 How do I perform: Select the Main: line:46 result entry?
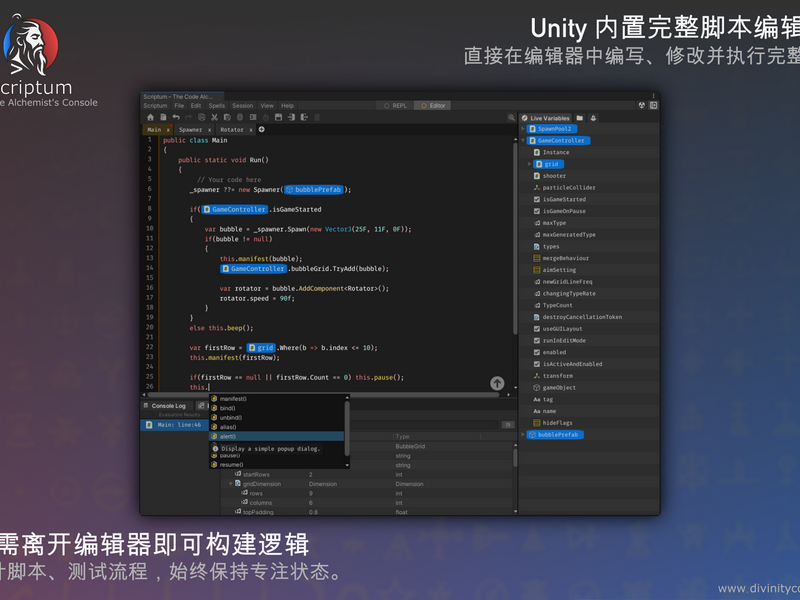pyautogui.click(x=174, y=425)
